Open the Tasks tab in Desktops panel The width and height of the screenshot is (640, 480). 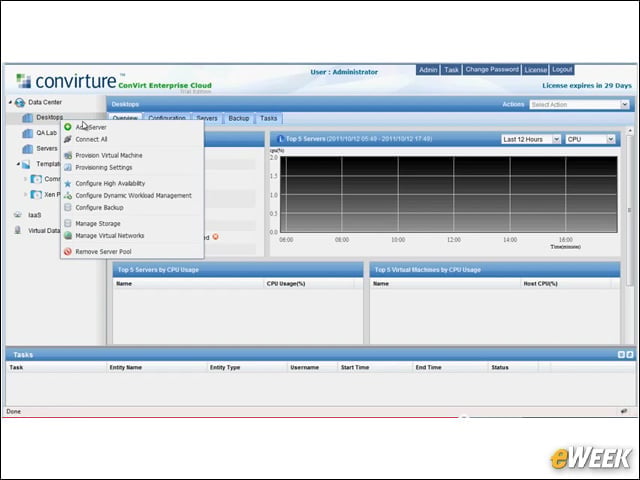[x=269, y=118]
